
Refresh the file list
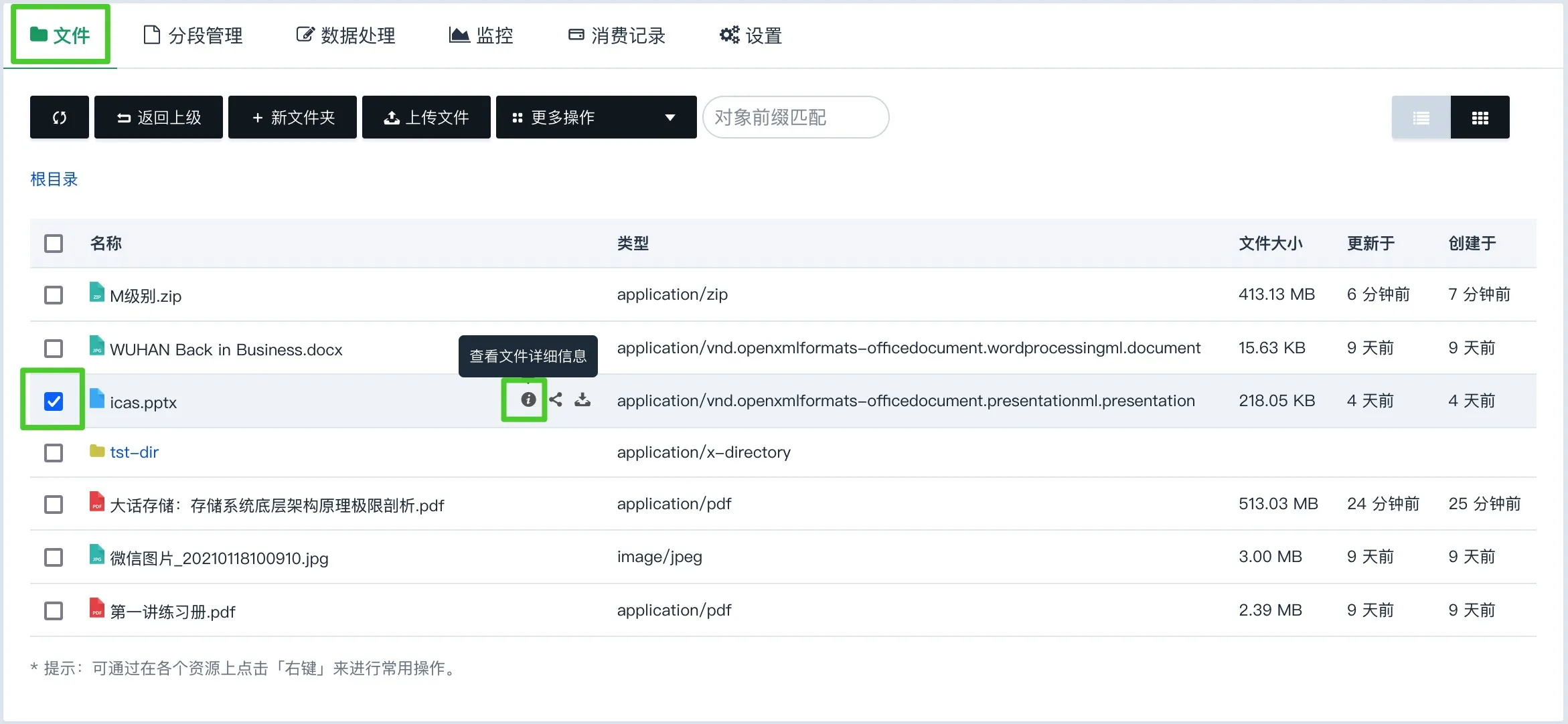tap(59, 117)
